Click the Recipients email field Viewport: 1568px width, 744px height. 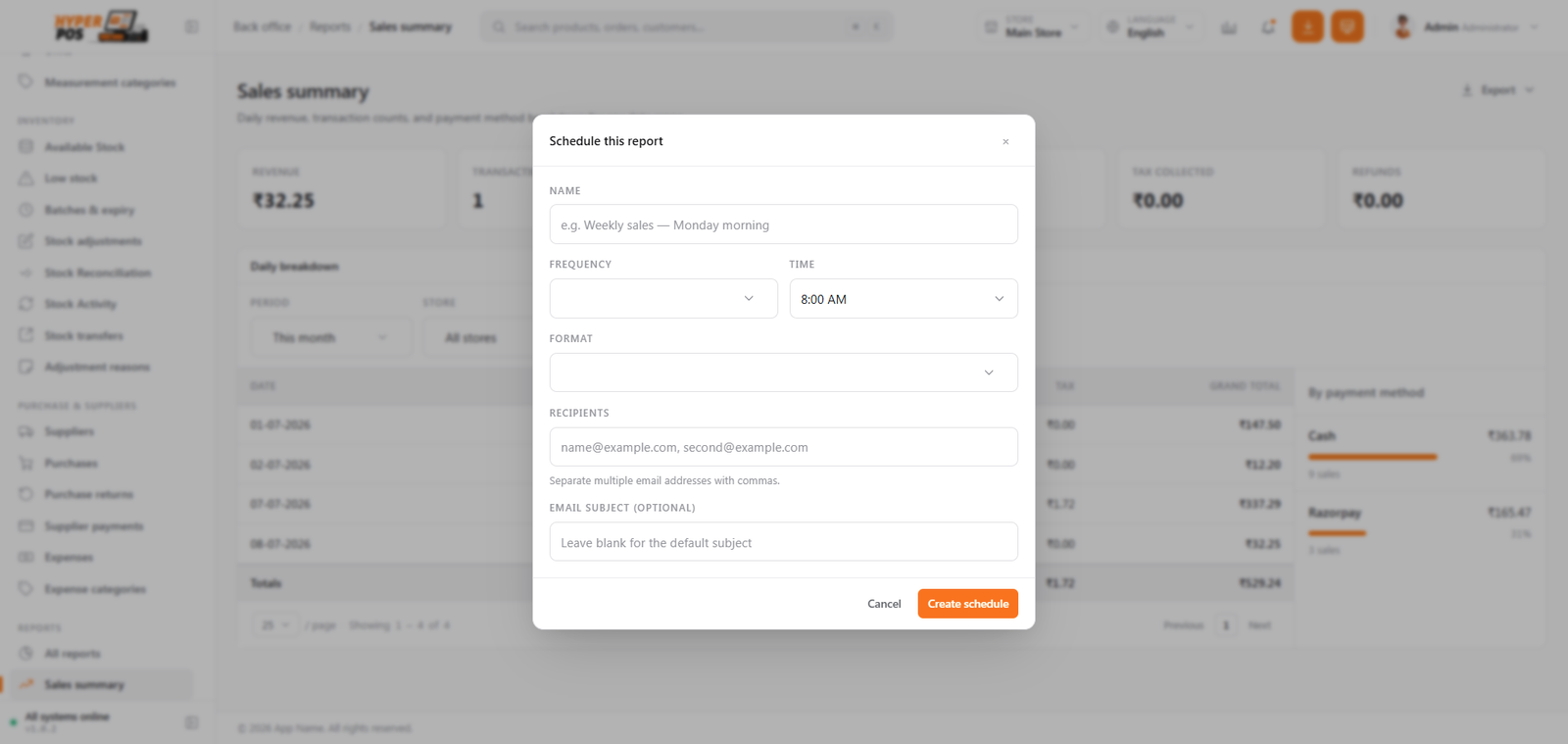(x=783, y=447)
